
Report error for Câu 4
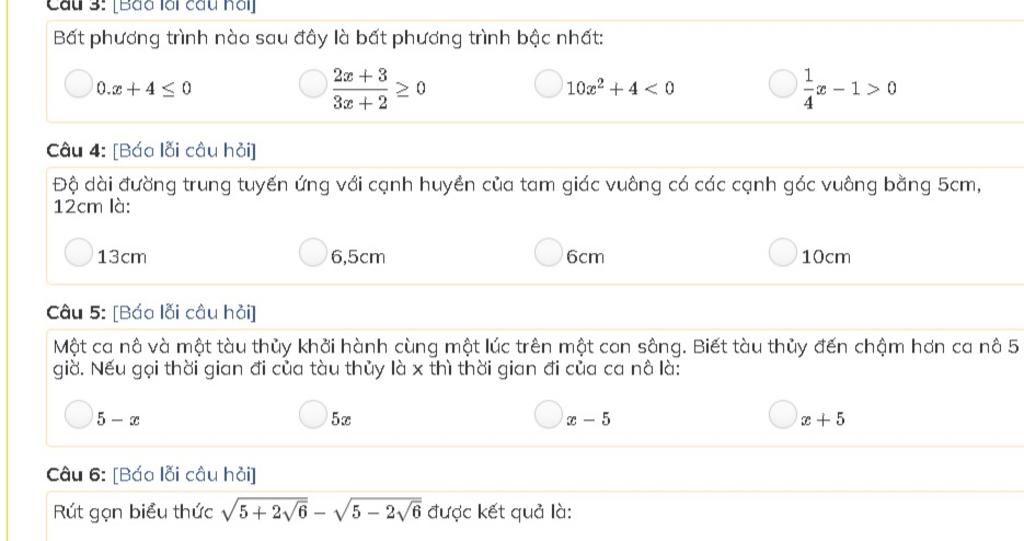tap(184, 151)
